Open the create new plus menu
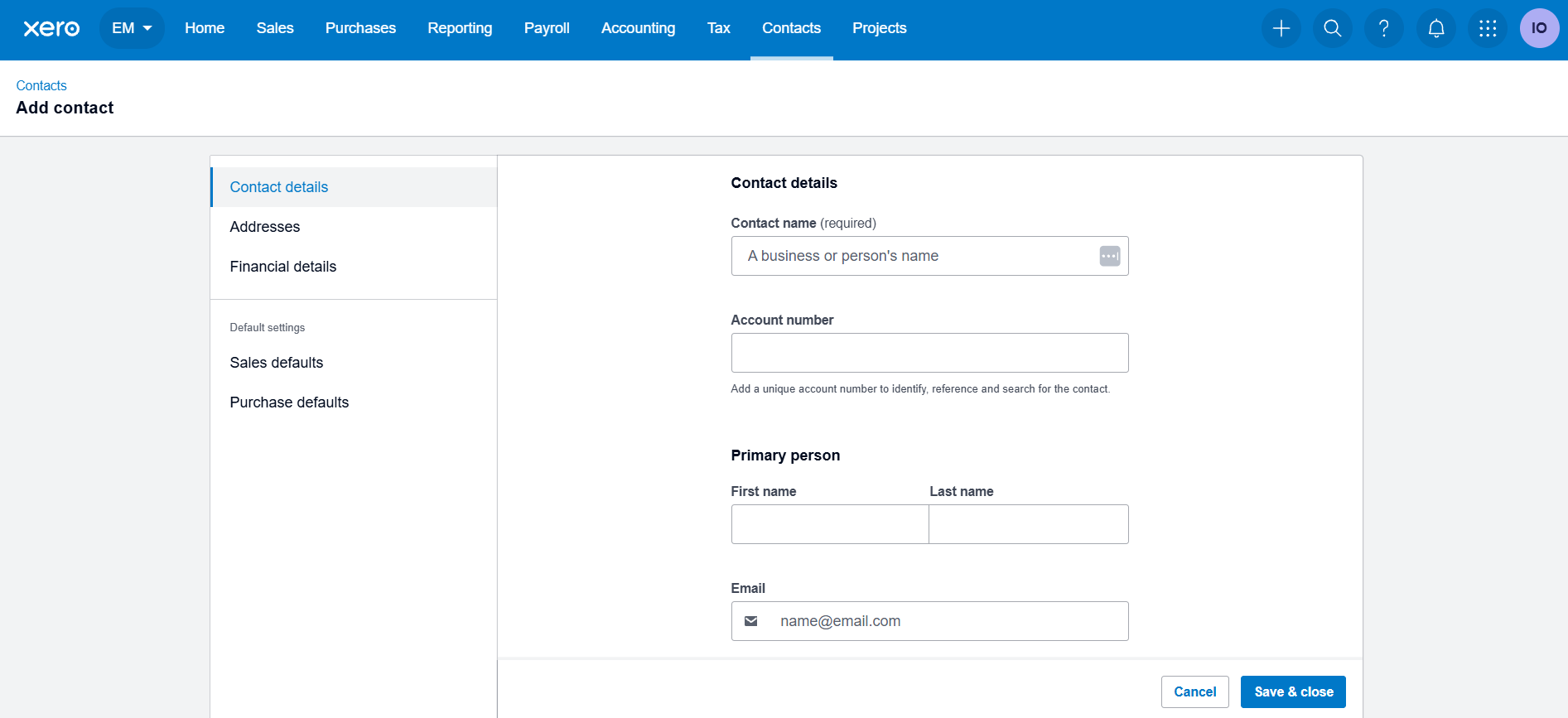This screenshot has width=1568, height=718. tap(1281, 28)
